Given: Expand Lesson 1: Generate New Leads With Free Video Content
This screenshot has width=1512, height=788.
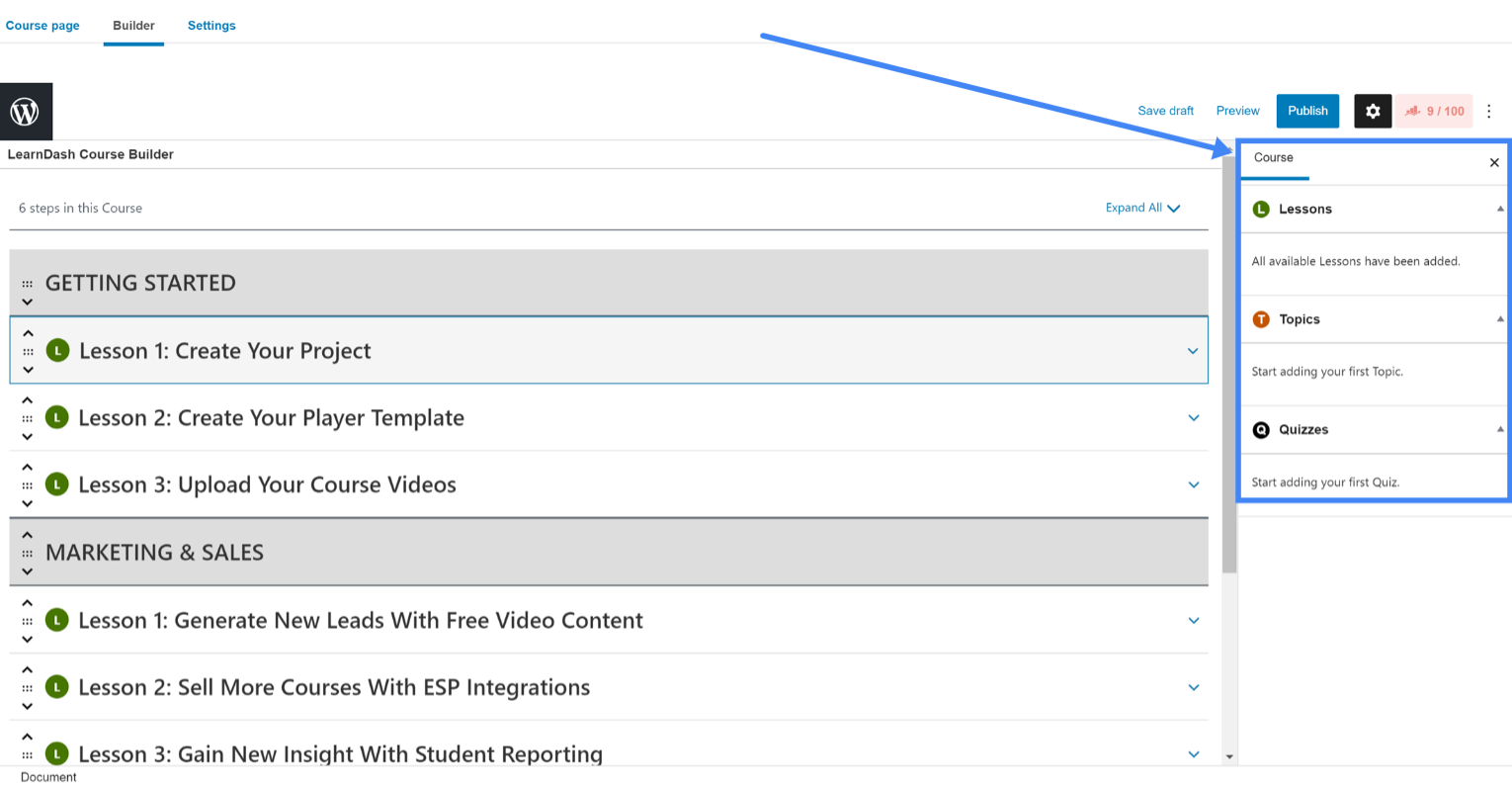Looking at the screenshot, I should [x=1193, y=621].
